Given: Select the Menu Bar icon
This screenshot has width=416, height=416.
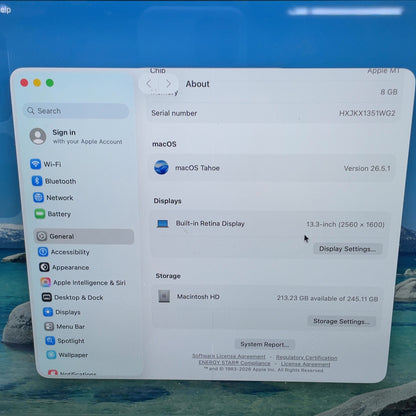Looking at the screenshot, I should tap(49, 326).
